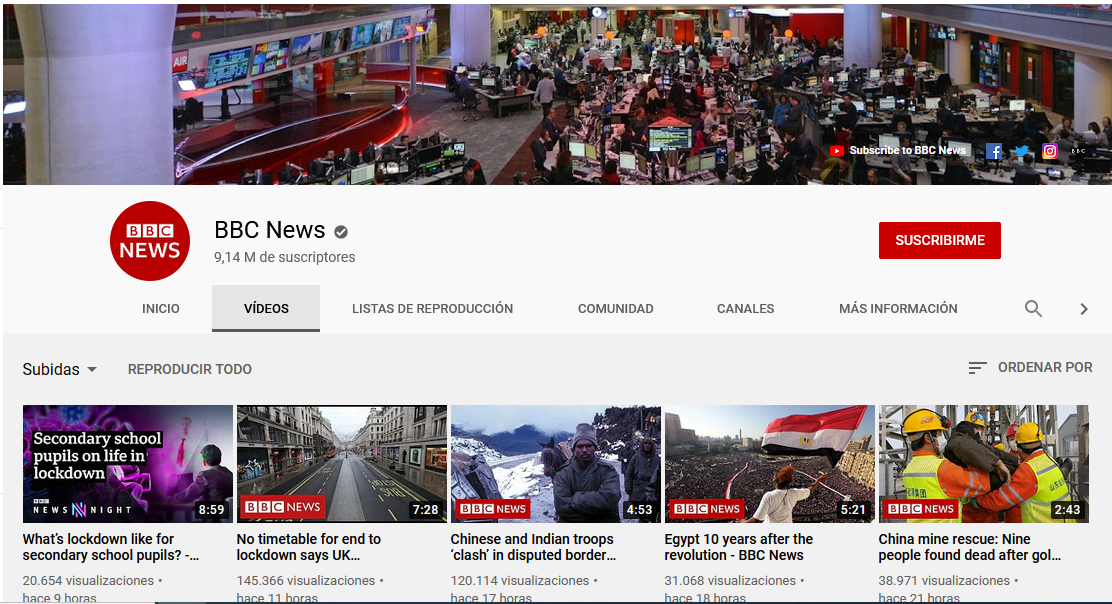Open the ORDENAR POR sort menu
Image resolution: width=1112 pixels, height=604 pixels.
pyautogui.click(x=1030, y=368)
